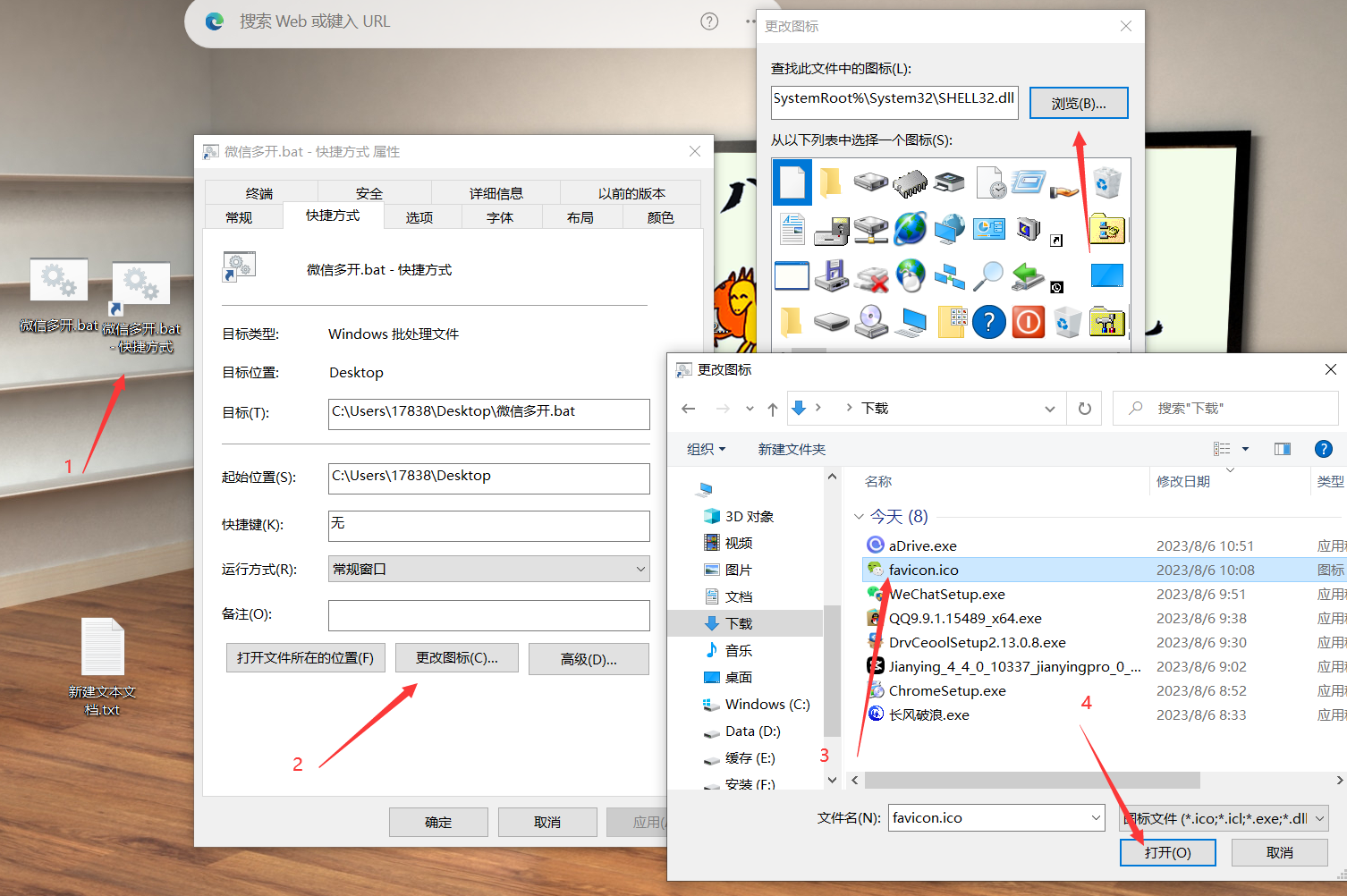Open the 微信多开.bat desktop file
The image size is (1347, 896).
tap(59, 295)
